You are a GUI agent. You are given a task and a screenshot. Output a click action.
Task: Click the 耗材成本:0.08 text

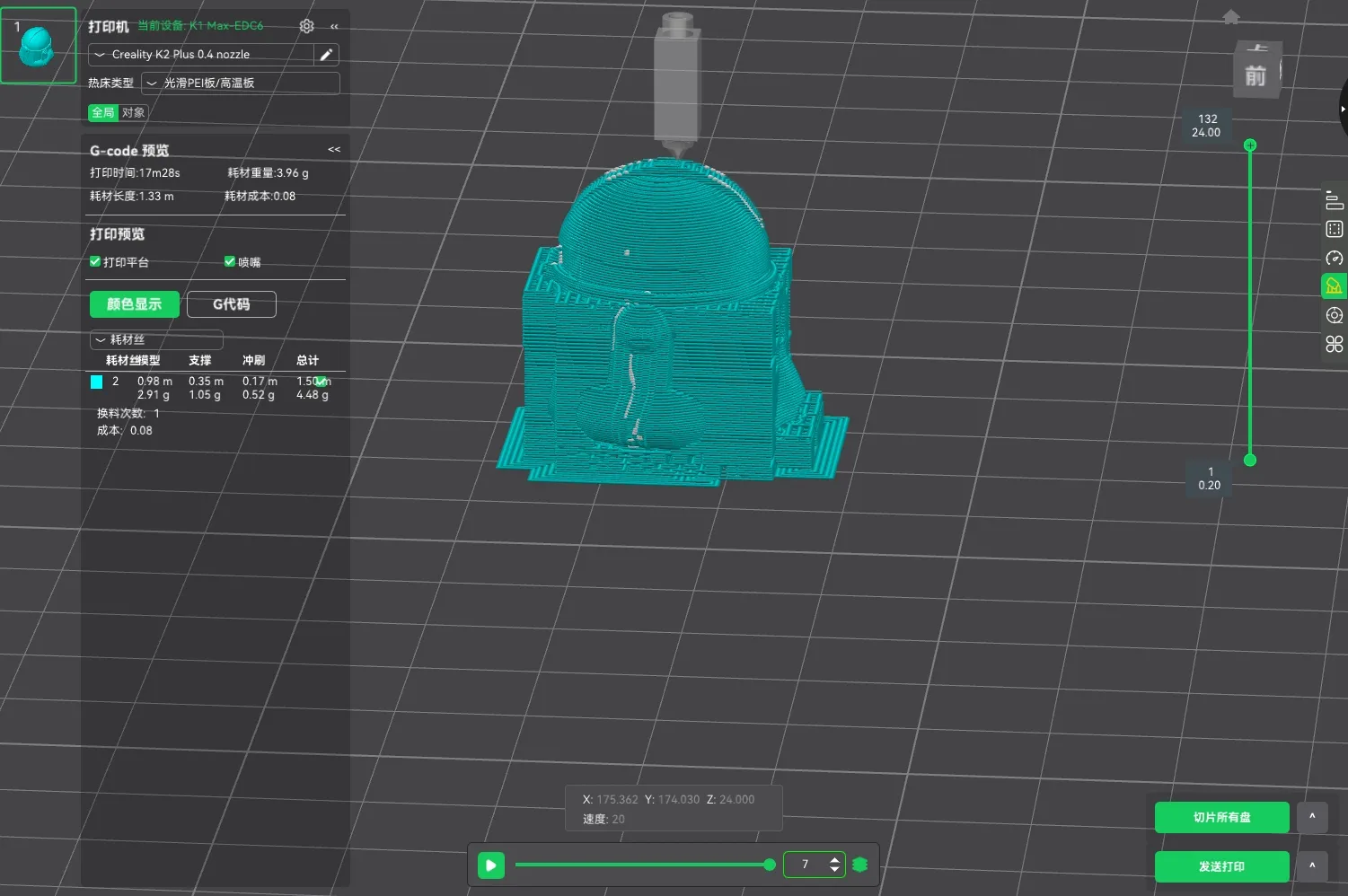(x=260, y=197)
